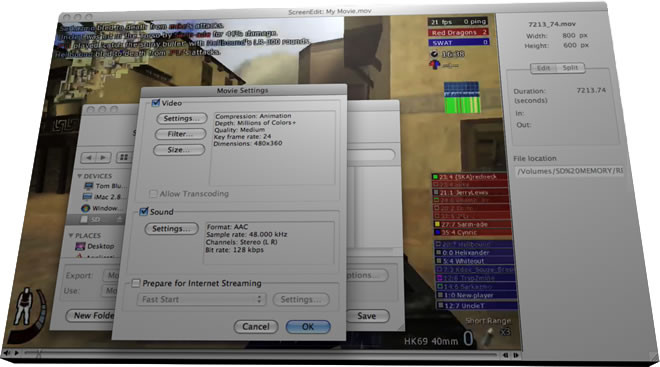
Task: Open the Export format dropdown
Action: point(112,275)
